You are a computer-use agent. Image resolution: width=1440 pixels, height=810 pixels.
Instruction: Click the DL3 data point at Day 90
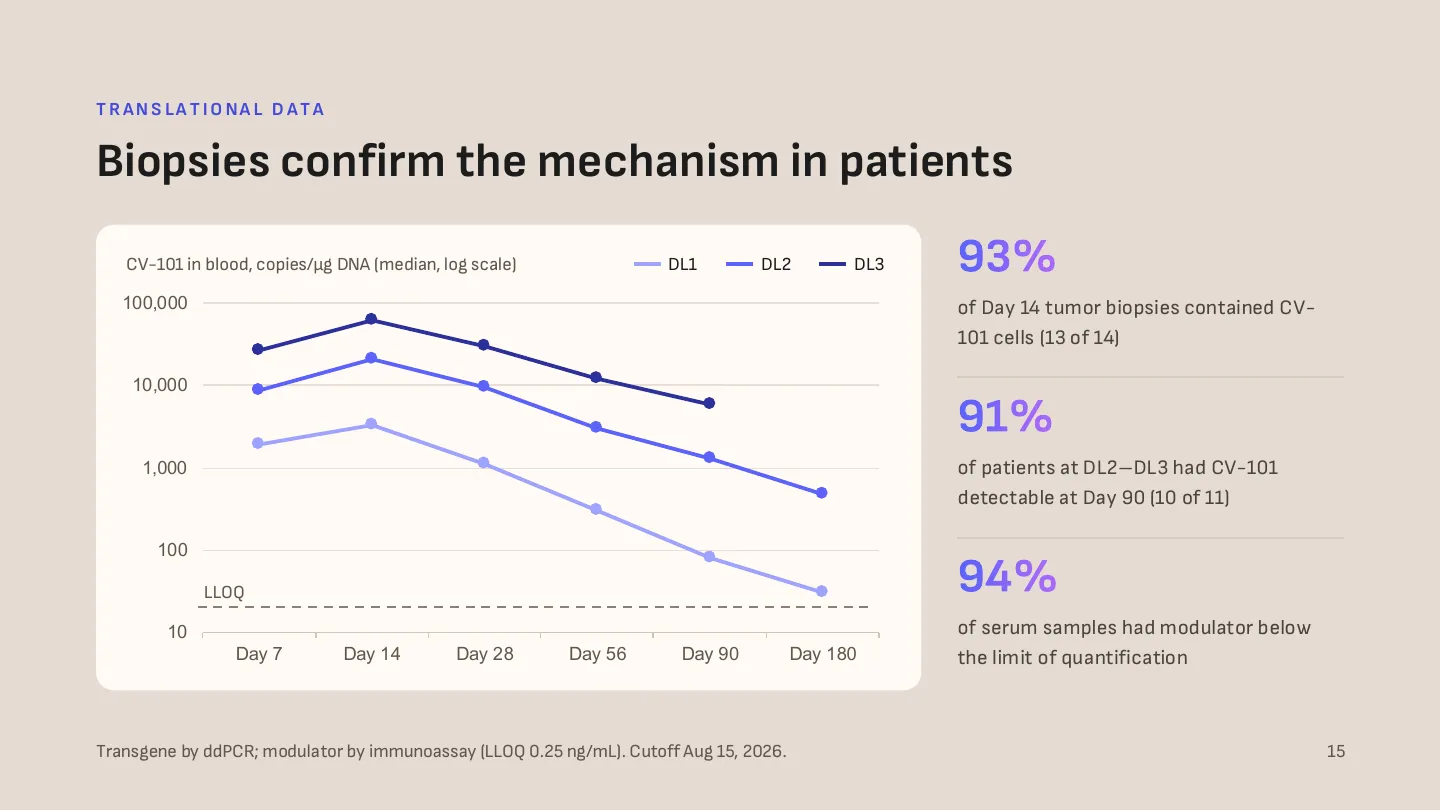click(x=709, y=403)
